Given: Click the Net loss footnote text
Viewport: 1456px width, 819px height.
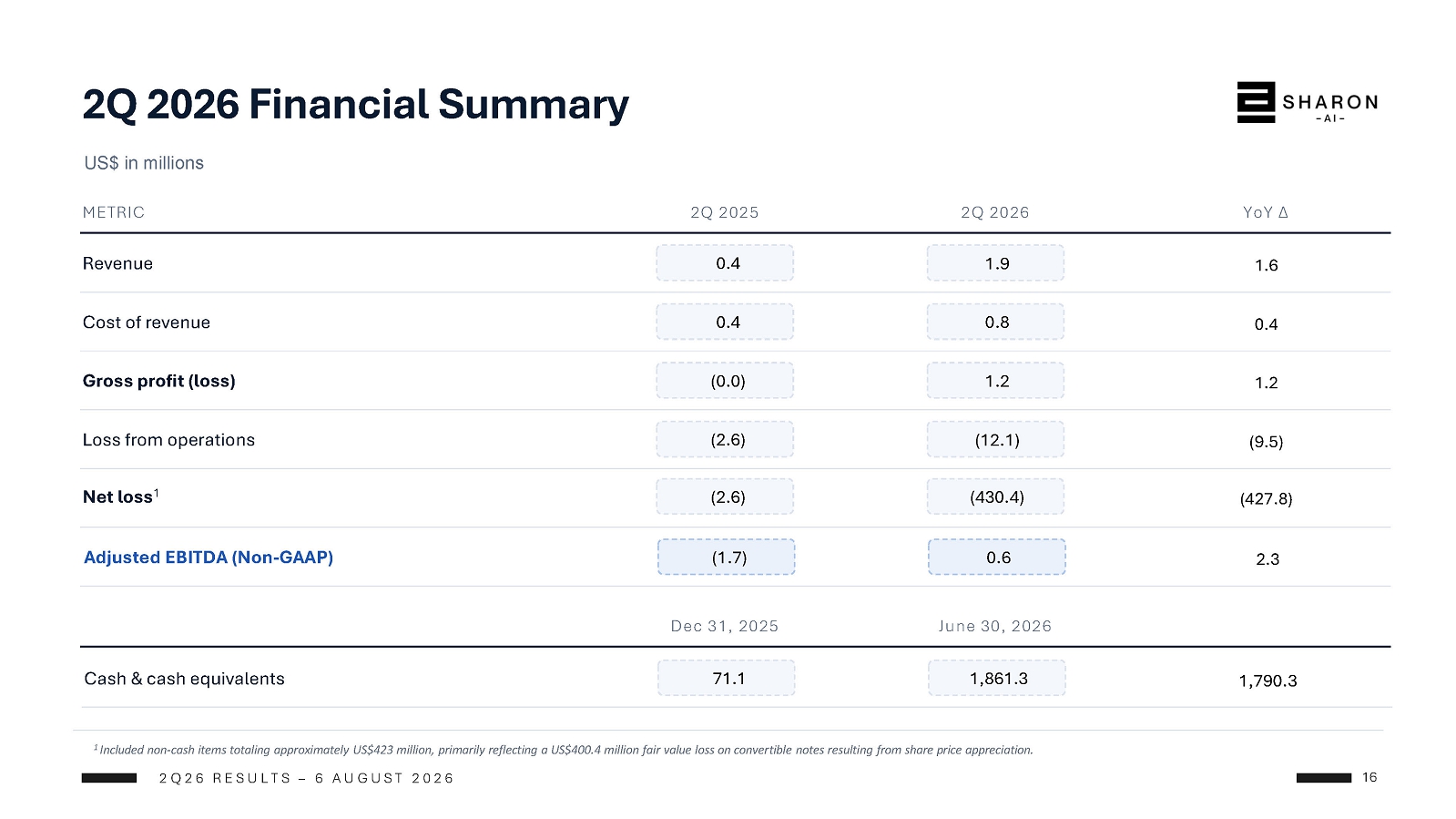Looking at the screenshot, I should [x=564, y=750].
